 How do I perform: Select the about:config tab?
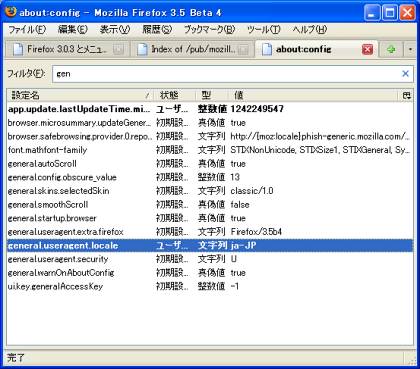tap(317, 49)
